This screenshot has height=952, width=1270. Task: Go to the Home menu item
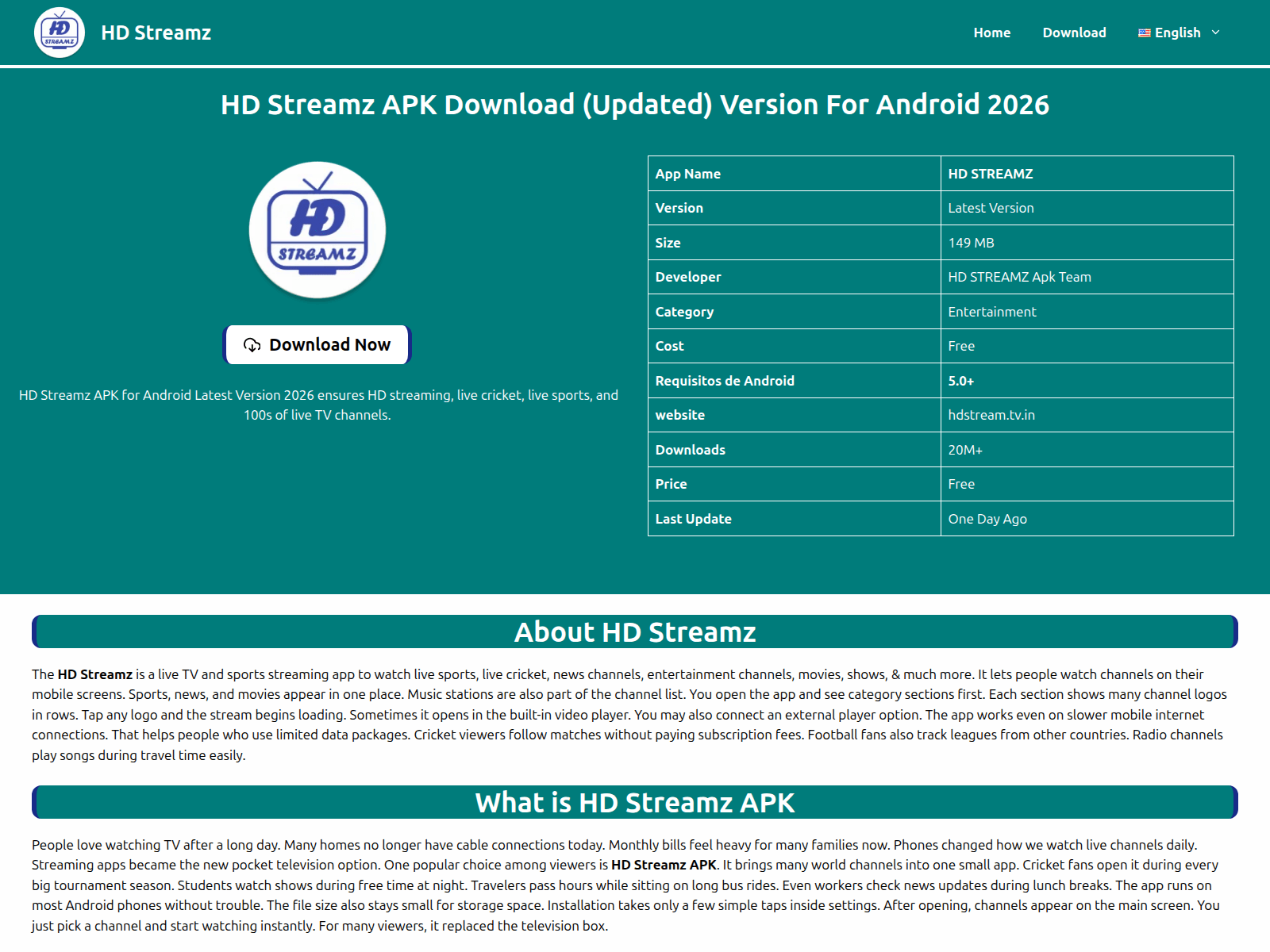point(992,33)
